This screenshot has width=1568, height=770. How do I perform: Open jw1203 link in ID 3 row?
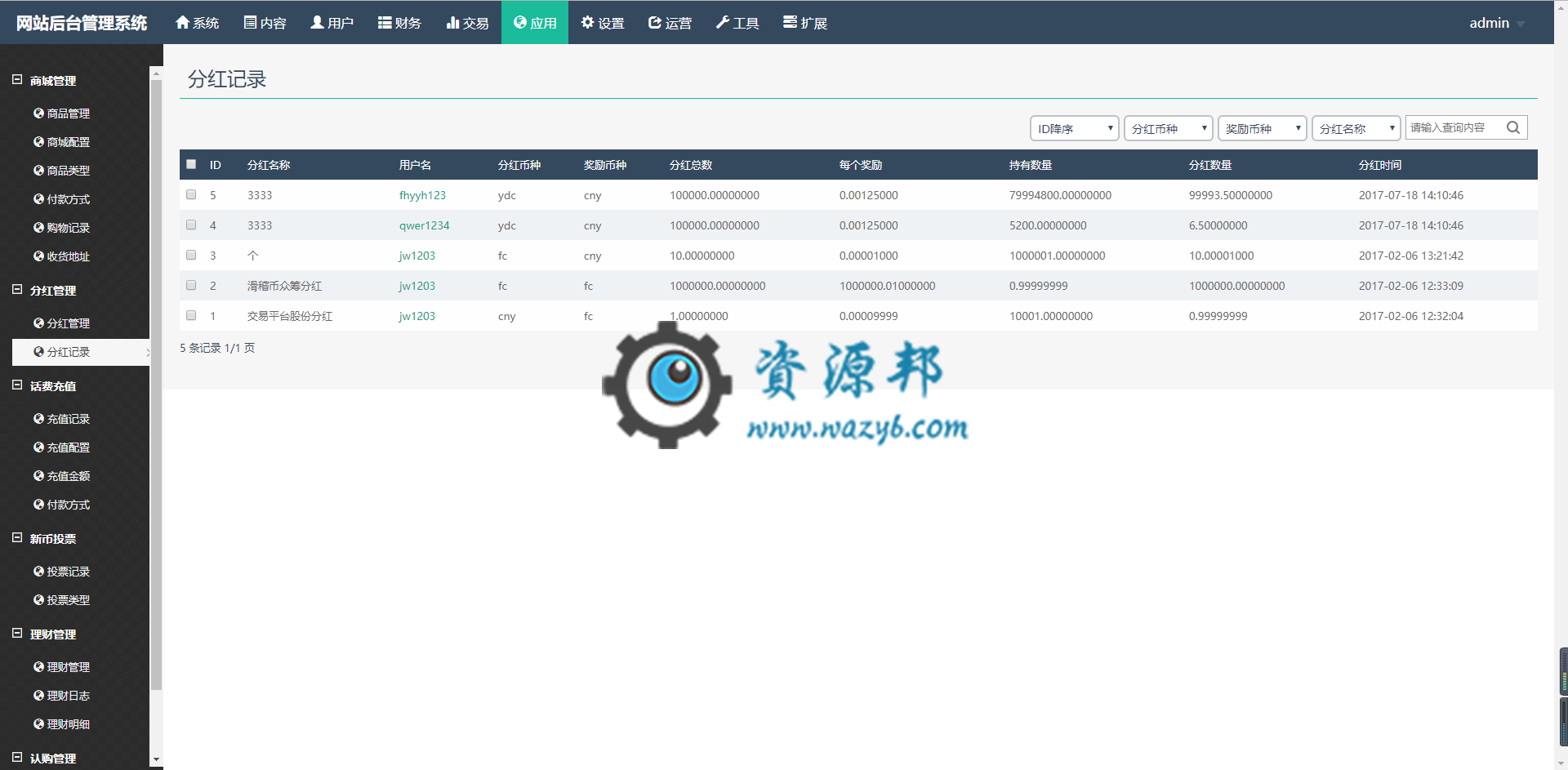pos(416,256)
